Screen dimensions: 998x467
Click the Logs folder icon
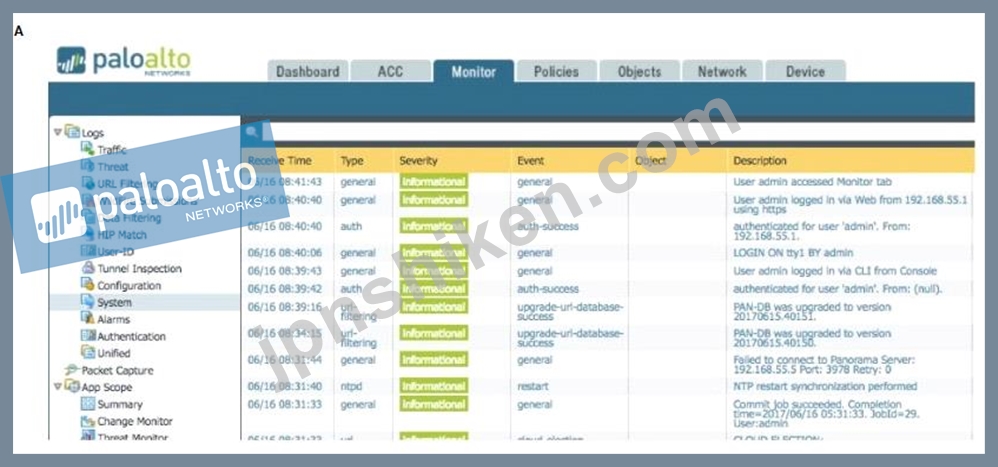coord(72,132)
